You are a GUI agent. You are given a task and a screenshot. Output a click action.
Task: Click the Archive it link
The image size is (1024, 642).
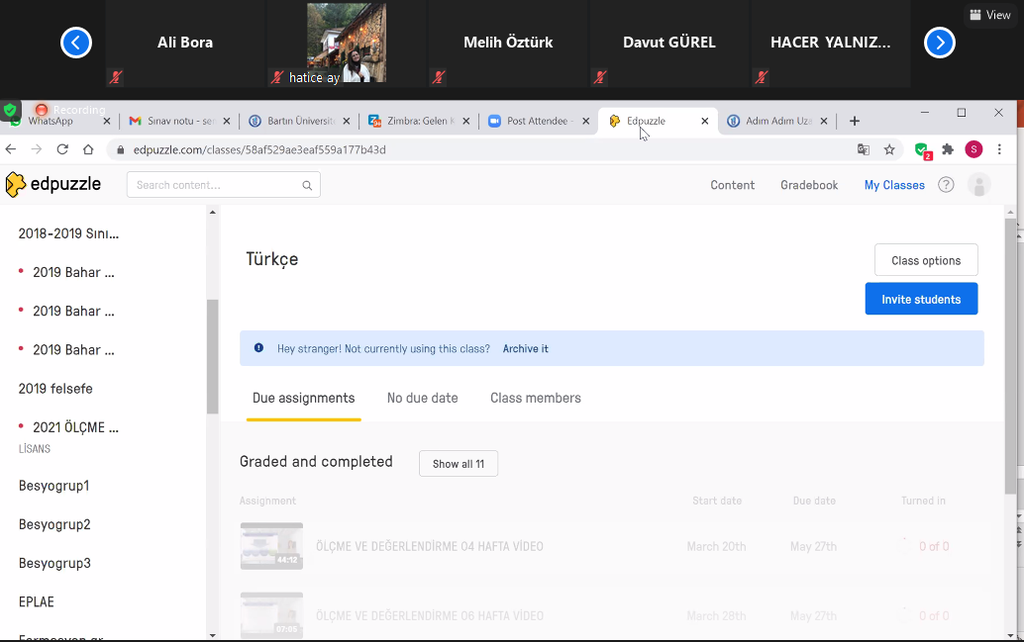pos(525,349)
